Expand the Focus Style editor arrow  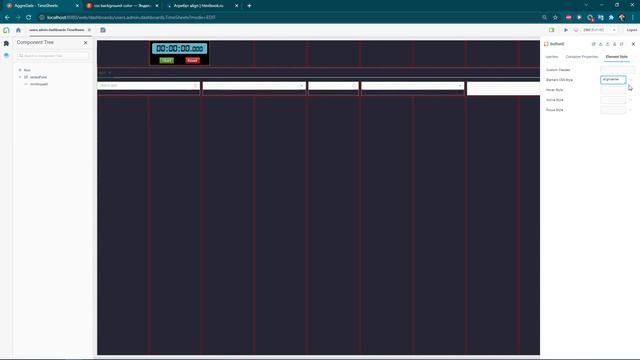631,110
